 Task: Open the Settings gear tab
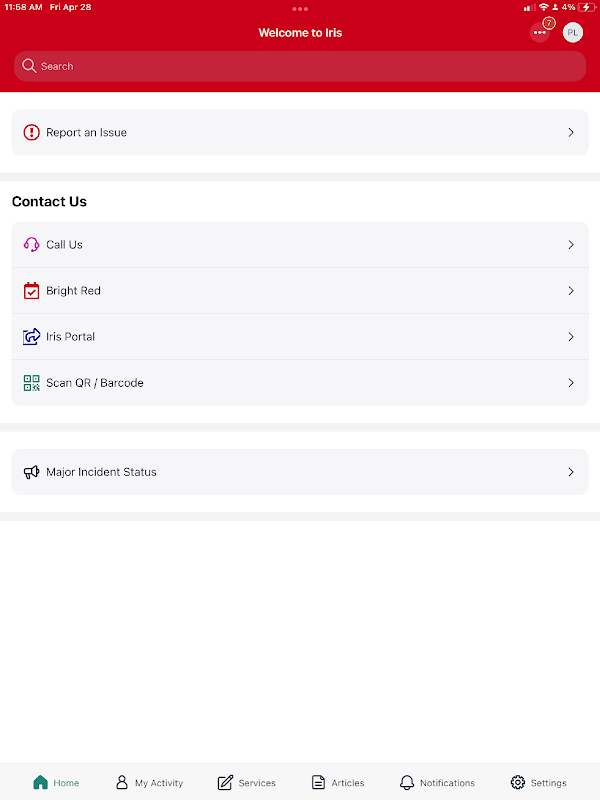pos(538,782)
